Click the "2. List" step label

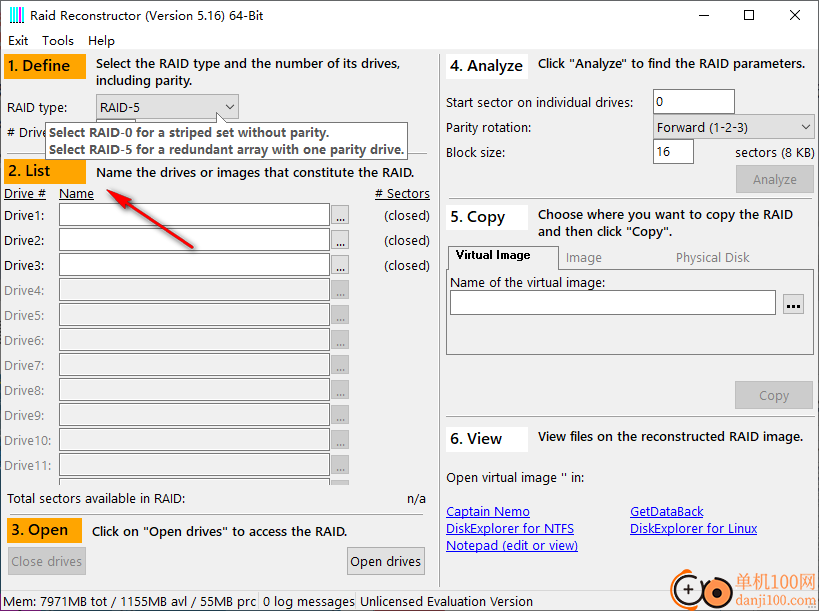tap(45, 171)
